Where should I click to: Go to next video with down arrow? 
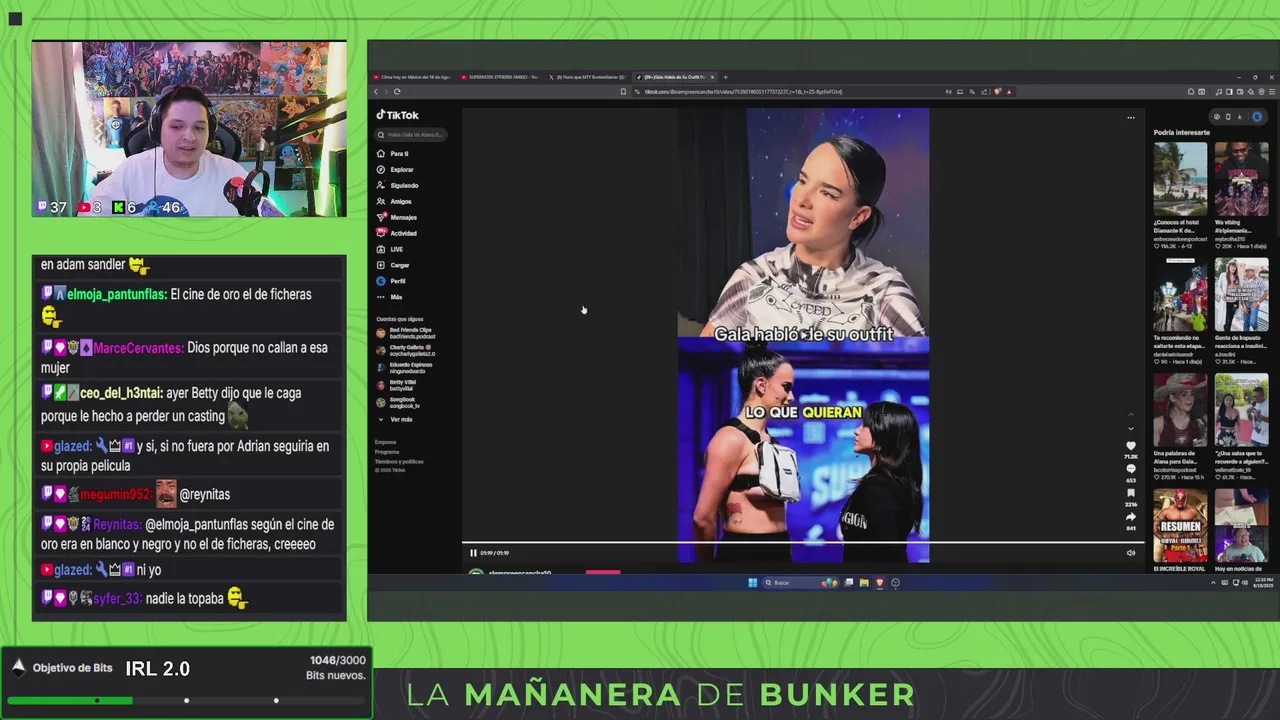[1131, 429]
